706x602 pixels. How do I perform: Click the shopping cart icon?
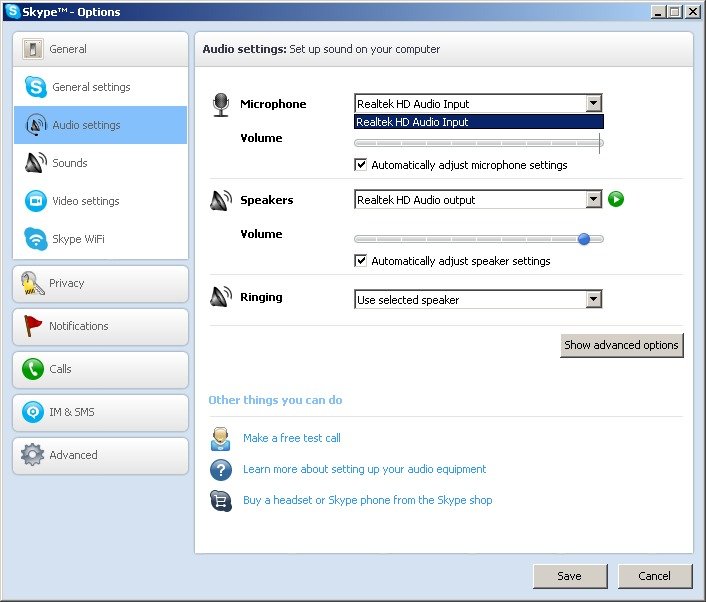tap(221, 501)
